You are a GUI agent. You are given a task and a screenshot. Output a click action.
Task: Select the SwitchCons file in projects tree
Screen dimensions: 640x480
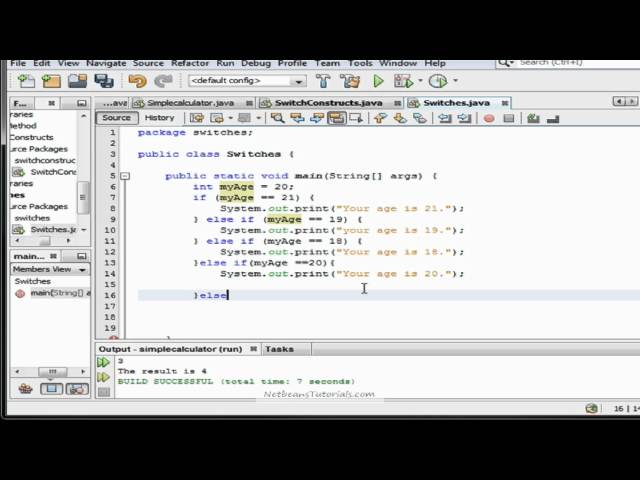pyautogui.click(x=53, y=172)
